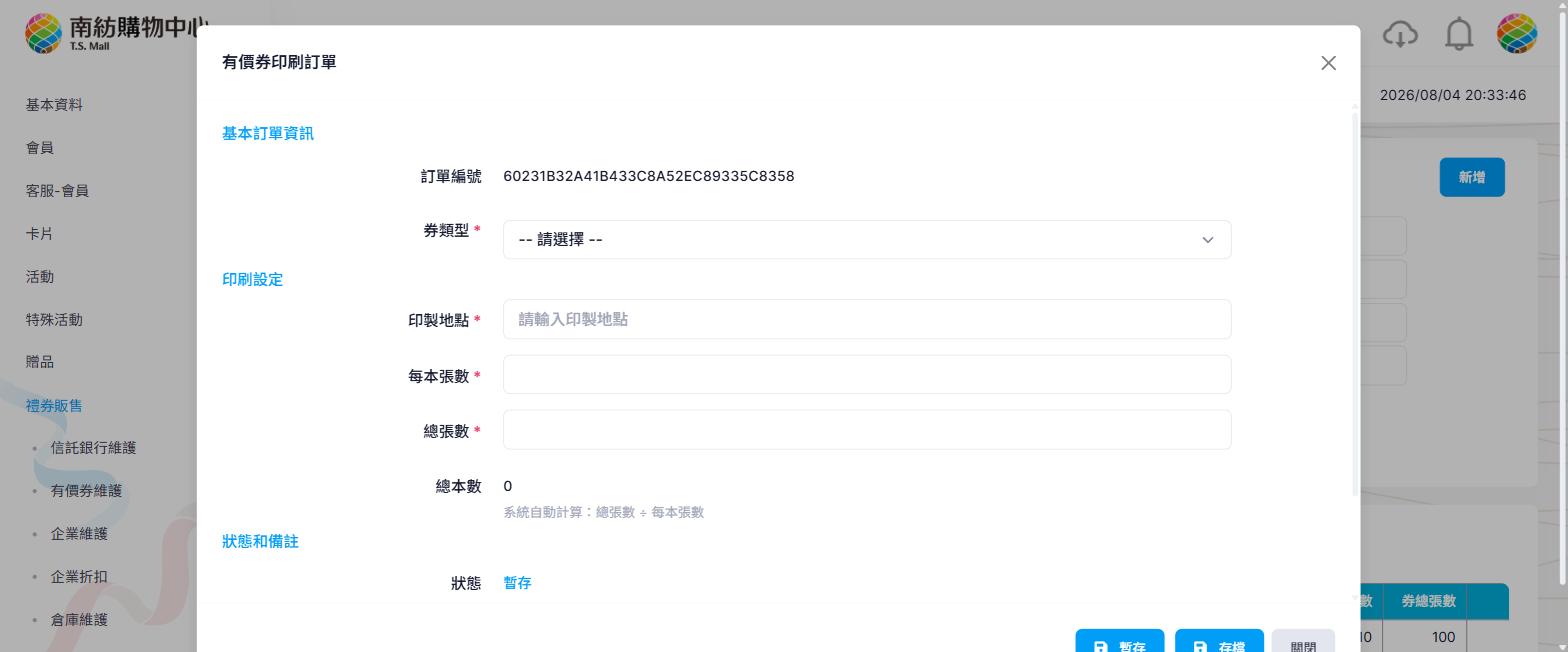Open 客服-會員 sidebar item
This screenshot has height=652, width=1568.
pyautogui.click(x=57, y=191)
